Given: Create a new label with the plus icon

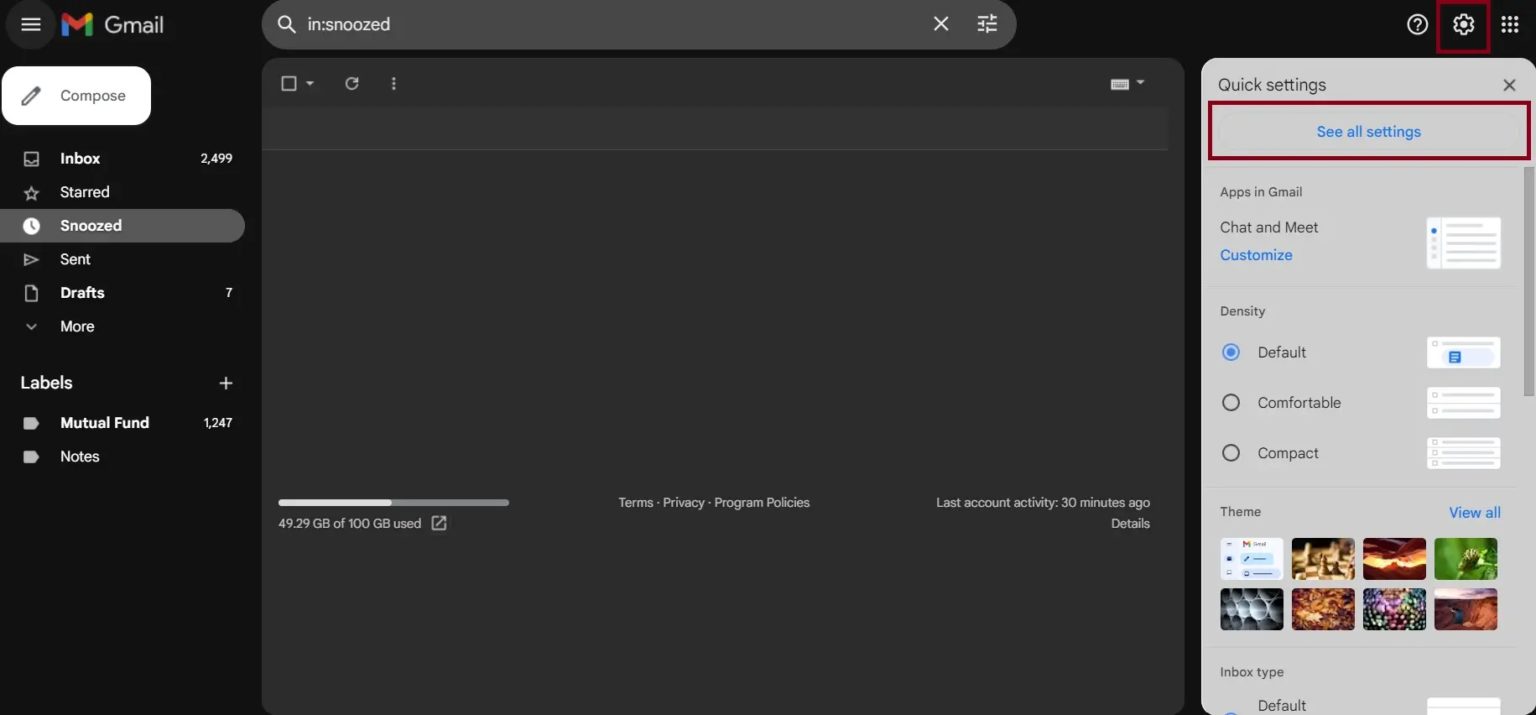Looking at the screenshot, I should click(x=226, y=382).
